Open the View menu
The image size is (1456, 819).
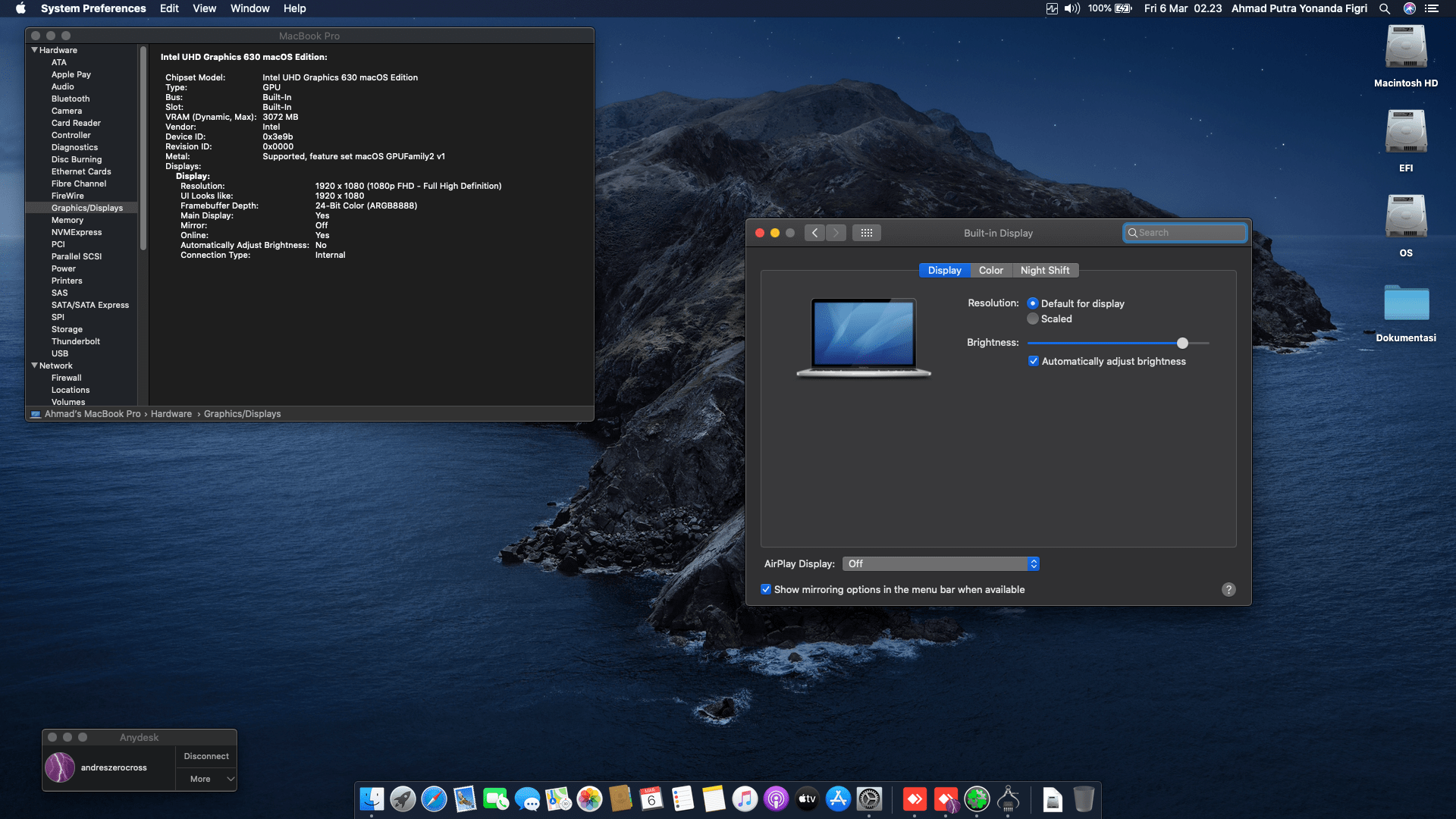(204, 8)
